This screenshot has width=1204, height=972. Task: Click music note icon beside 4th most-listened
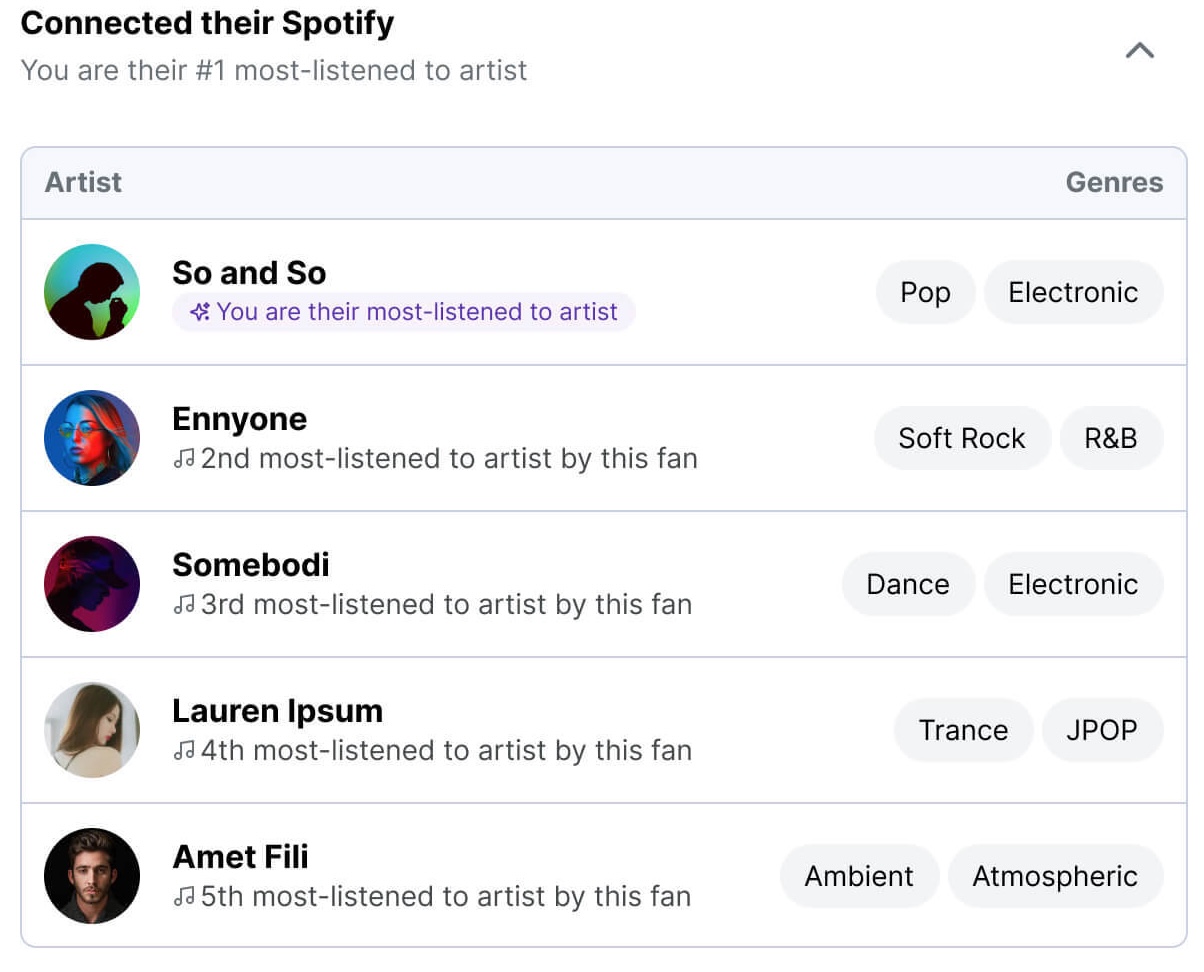click(x=184, y=751)
